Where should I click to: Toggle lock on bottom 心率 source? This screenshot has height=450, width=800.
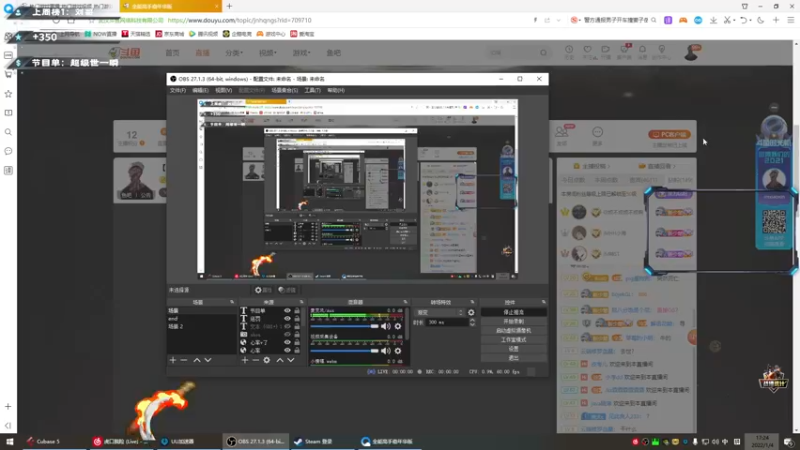297,351
